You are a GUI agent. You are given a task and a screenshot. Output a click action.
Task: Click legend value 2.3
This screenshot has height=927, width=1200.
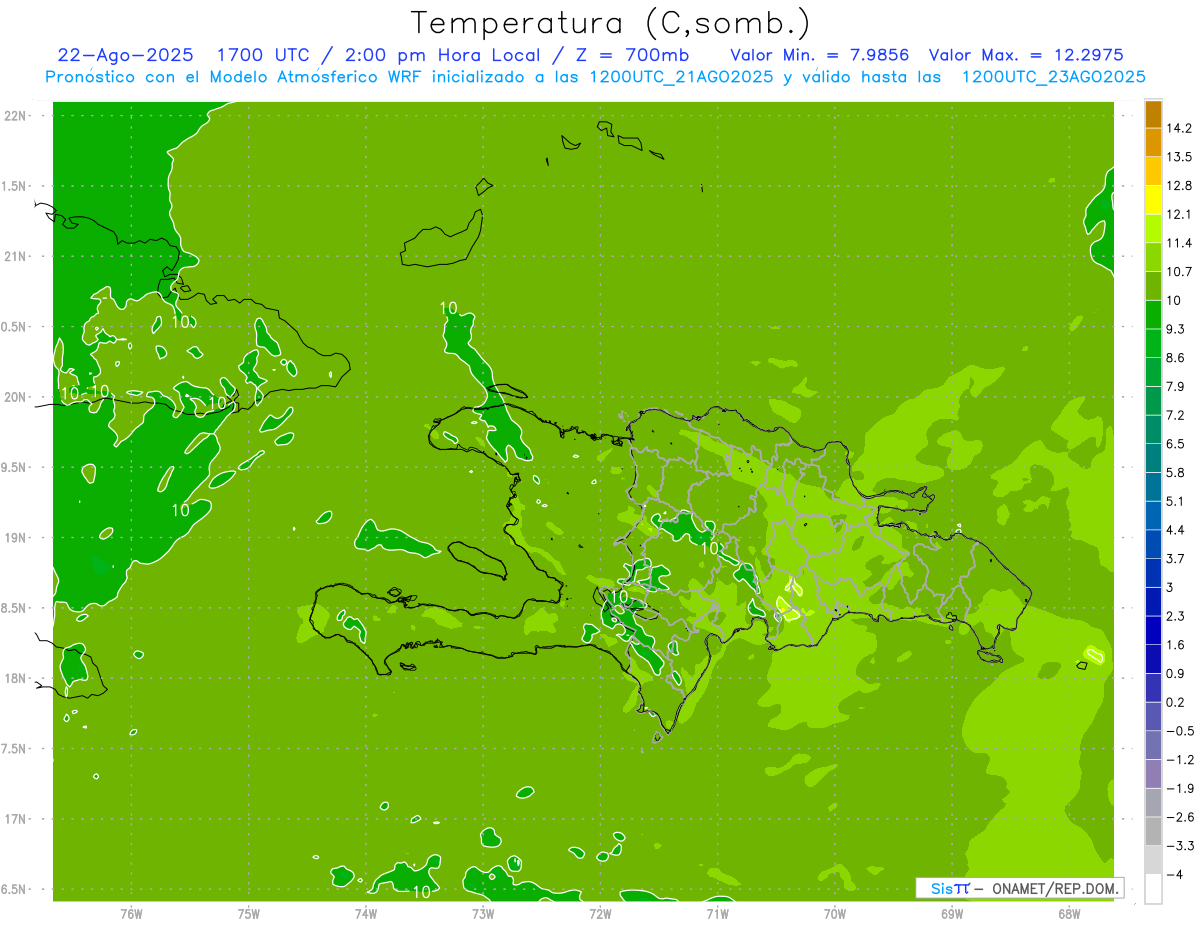[x=1176, y=616]
